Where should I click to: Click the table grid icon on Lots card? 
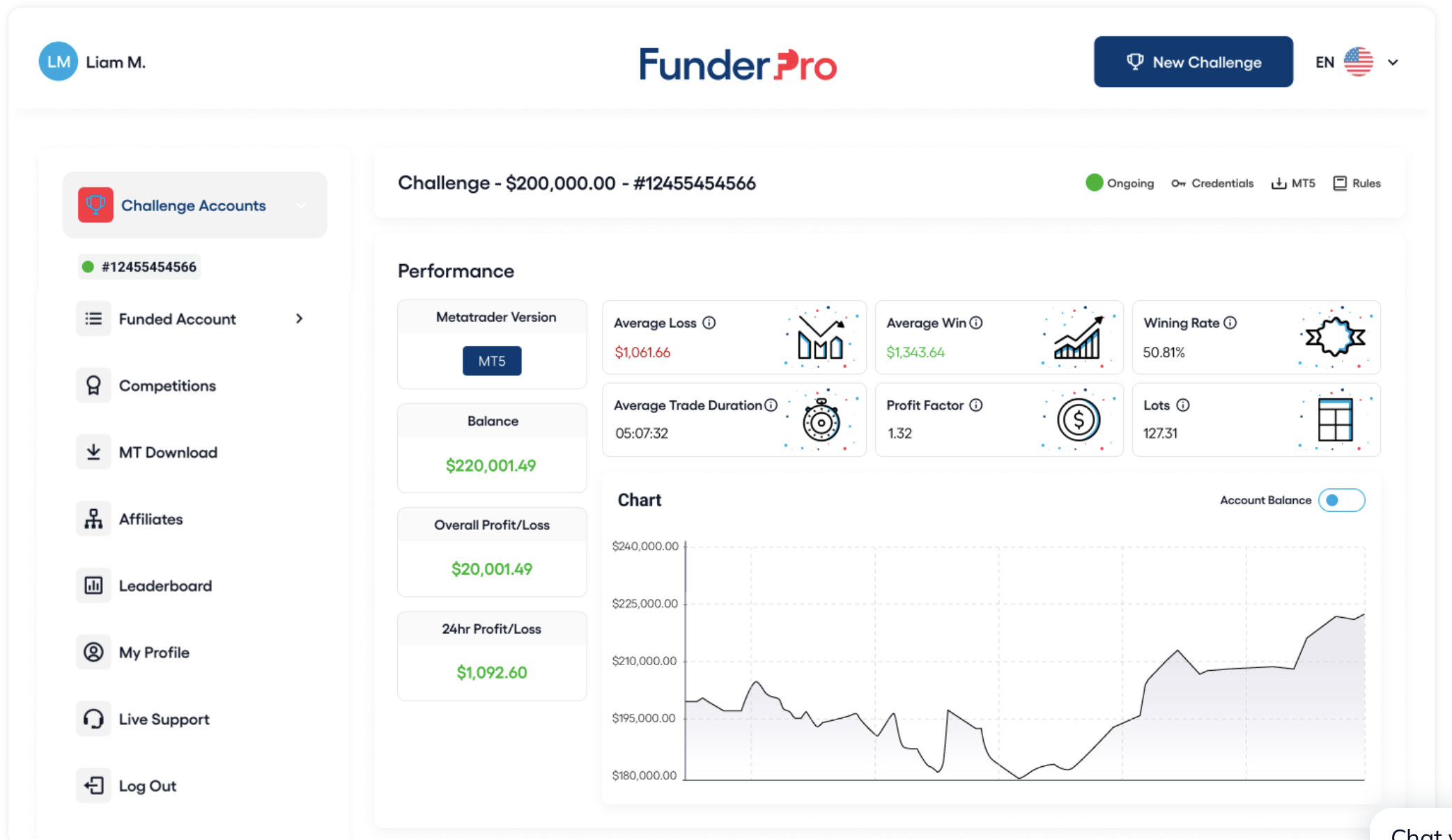point(1335,419)
